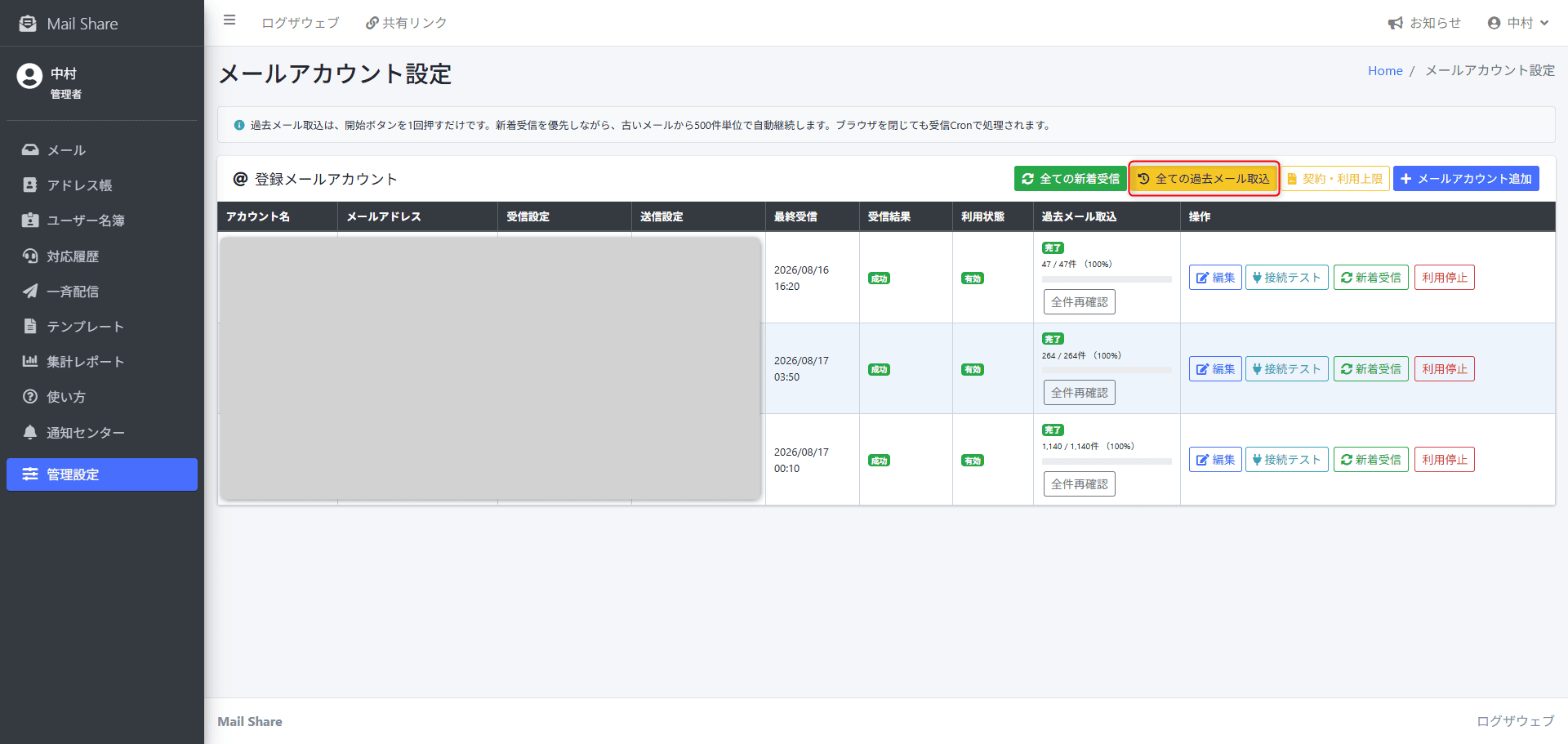Screen dimensions: 1568x744
Task: Click 成功 badge in the 16:20 row
Action: (x=879, y=278)
